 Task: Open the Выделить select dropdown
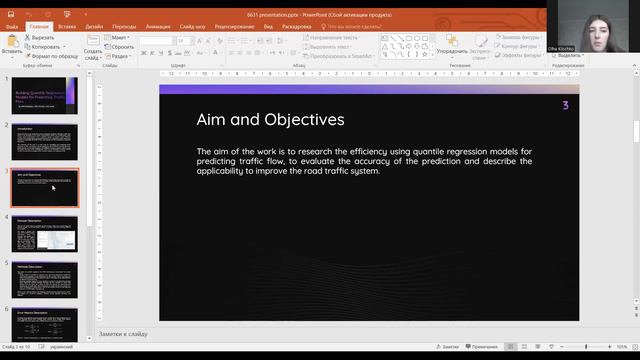click(x=568, y=55)
